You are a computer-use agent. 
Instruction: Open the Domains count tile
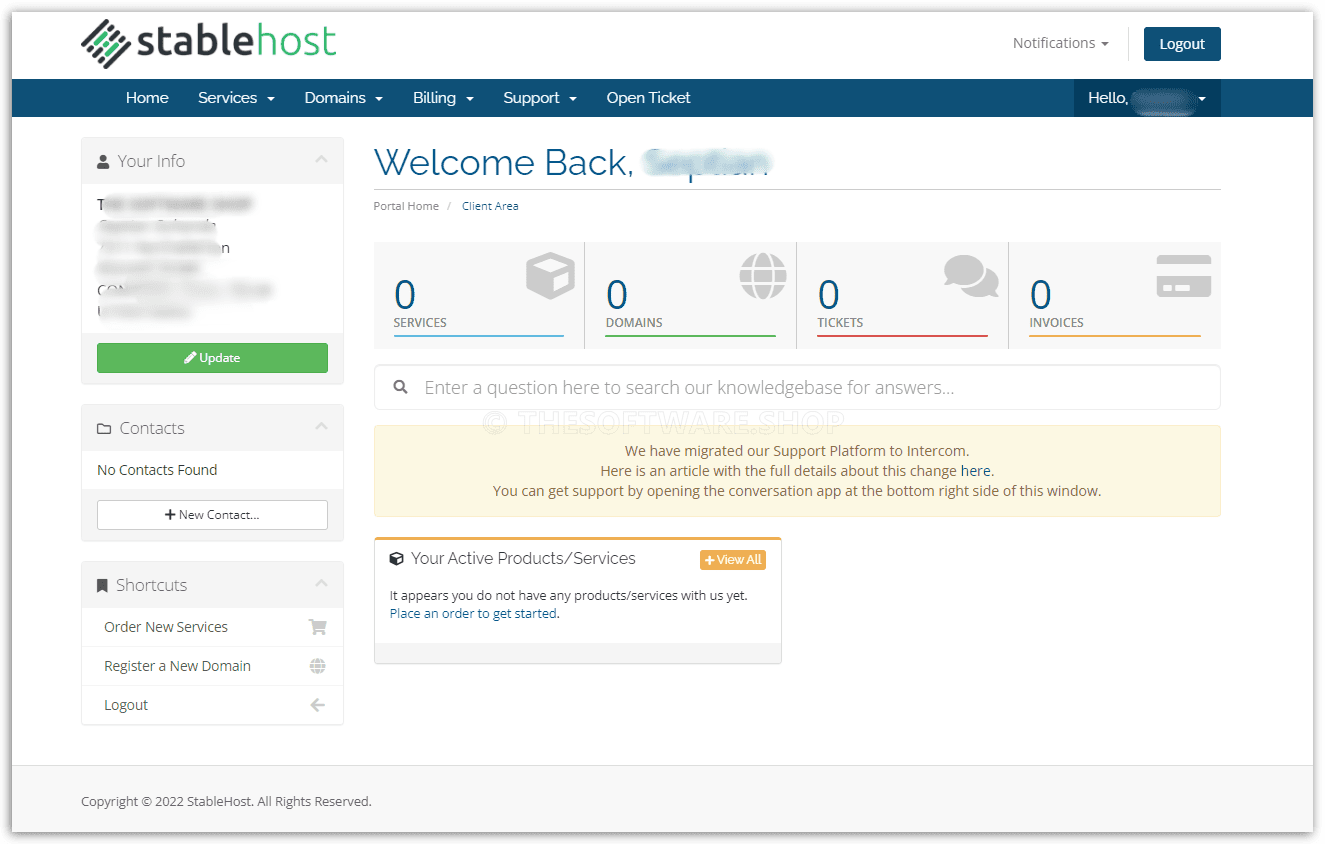click(691, 295)
